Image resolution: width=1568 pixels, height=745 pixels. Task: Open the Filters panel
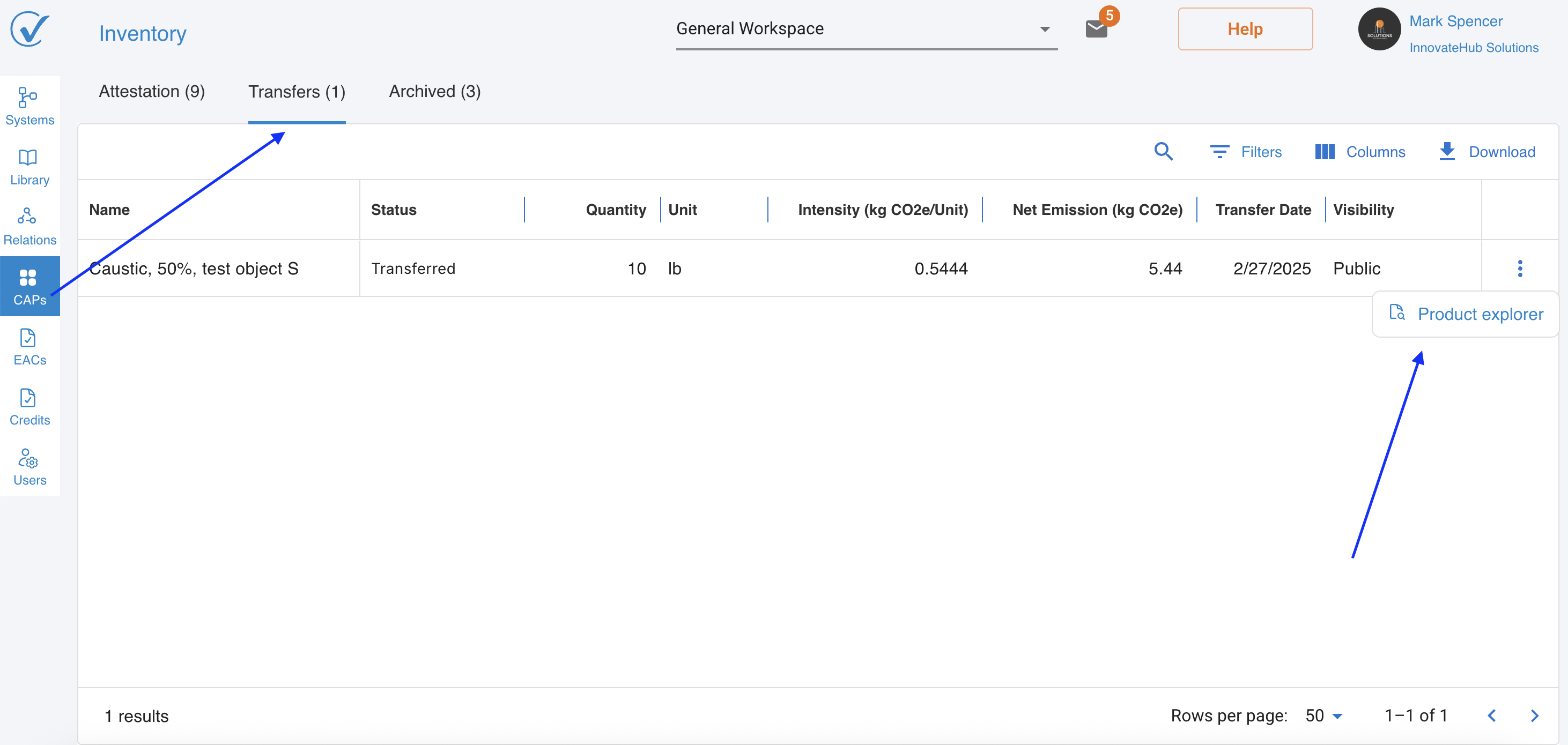1245,152
